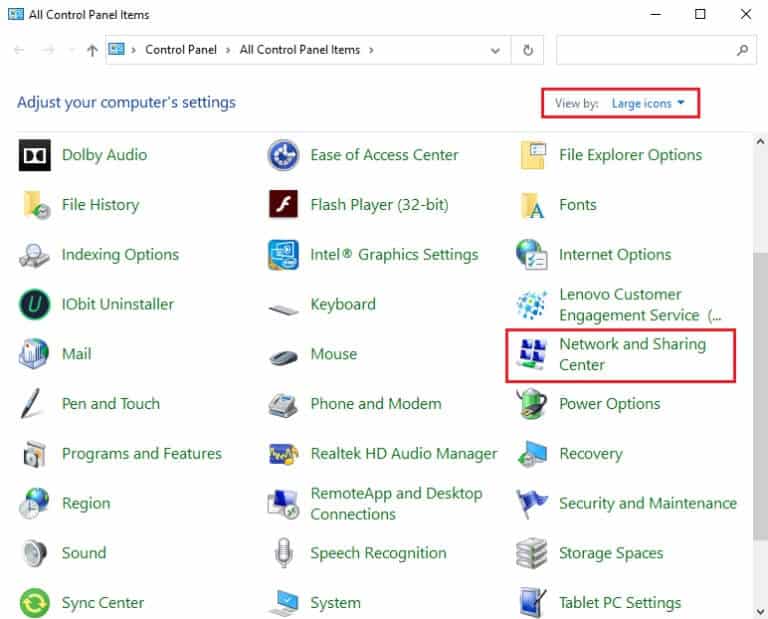
Task: Click the scrollbar down arrow
Action: point(760,612)
